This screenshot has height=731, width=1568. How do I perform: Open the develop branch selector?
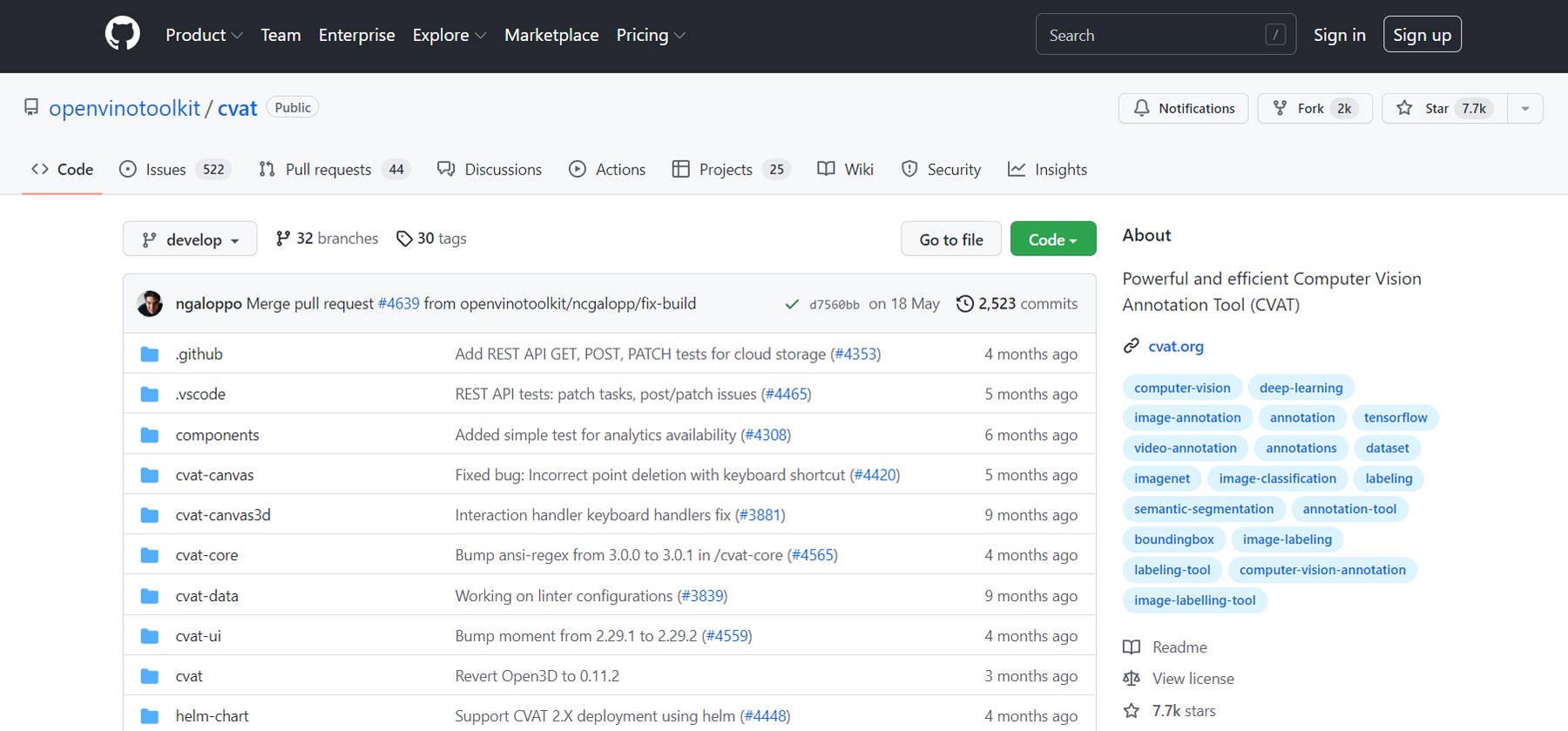coord(190,239)
